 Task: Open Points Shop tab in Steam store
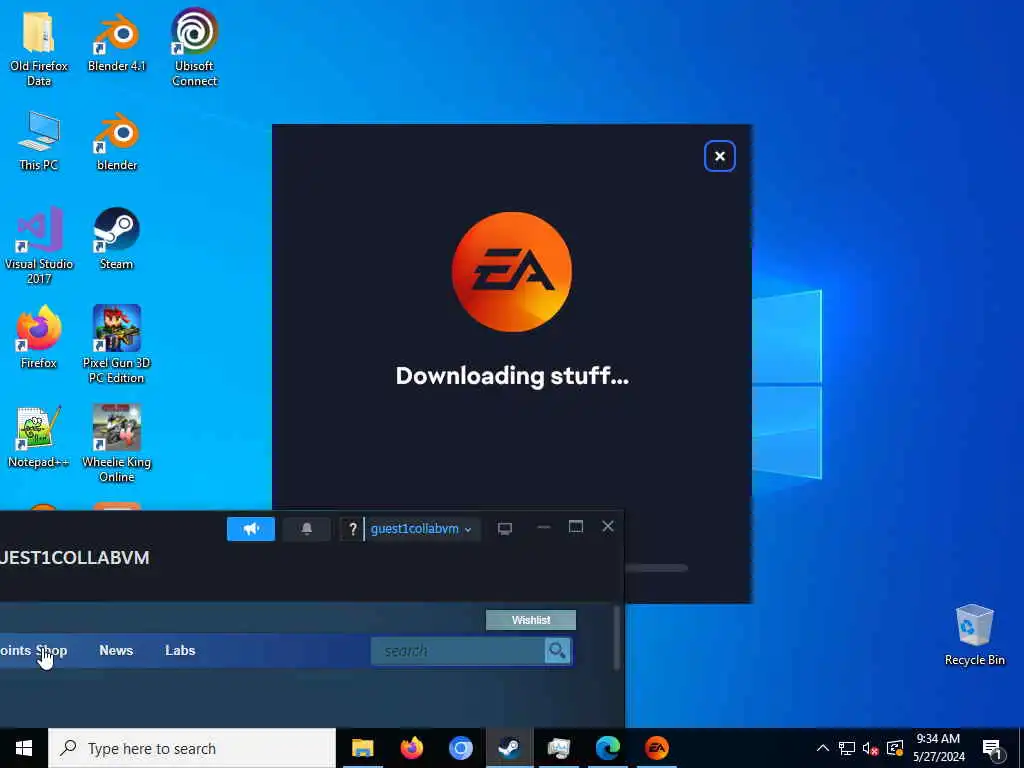click(x=33, y=650)
